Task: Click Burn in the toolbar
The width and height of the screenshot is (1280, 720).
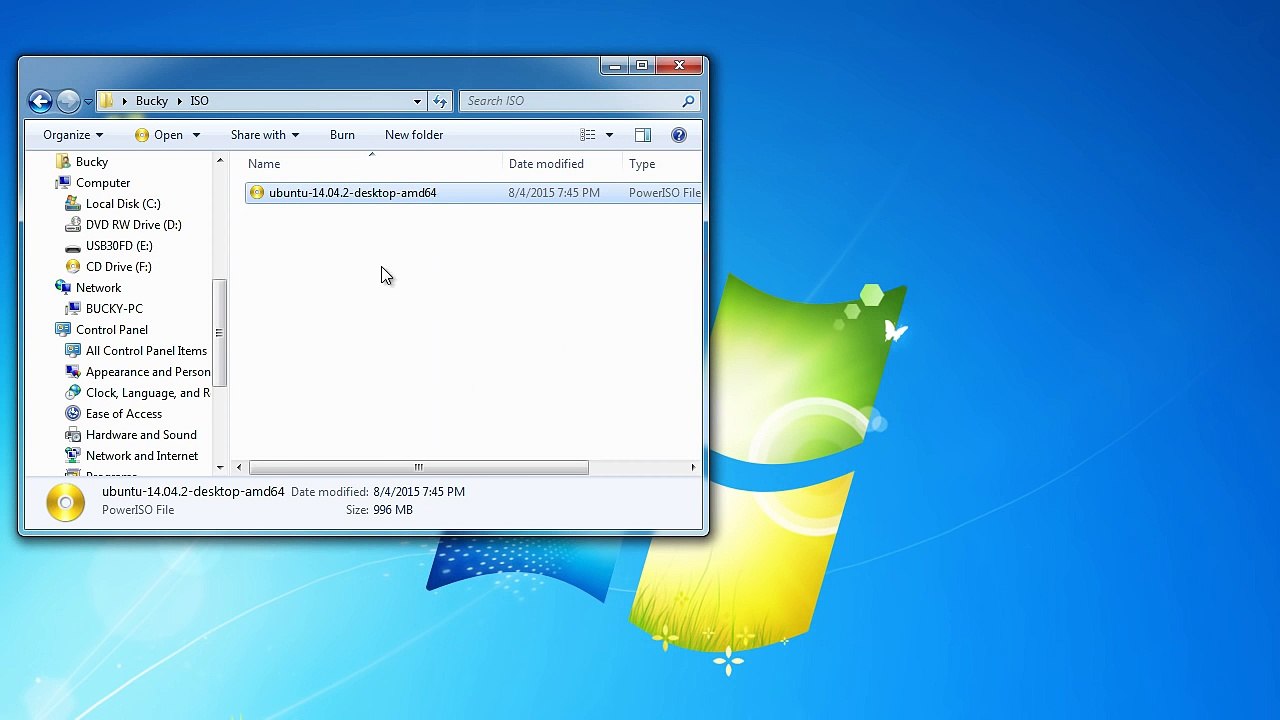Action: click(x=342, y=135)
